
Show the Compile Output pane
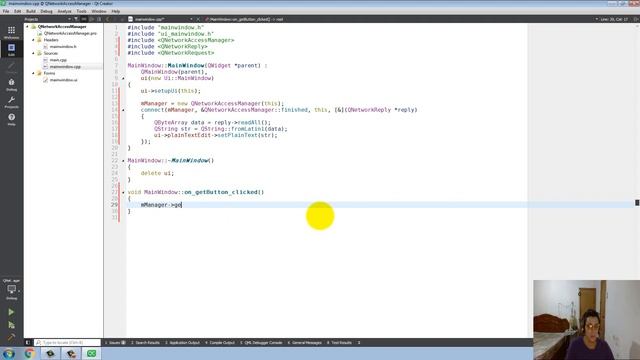[220, 343]
